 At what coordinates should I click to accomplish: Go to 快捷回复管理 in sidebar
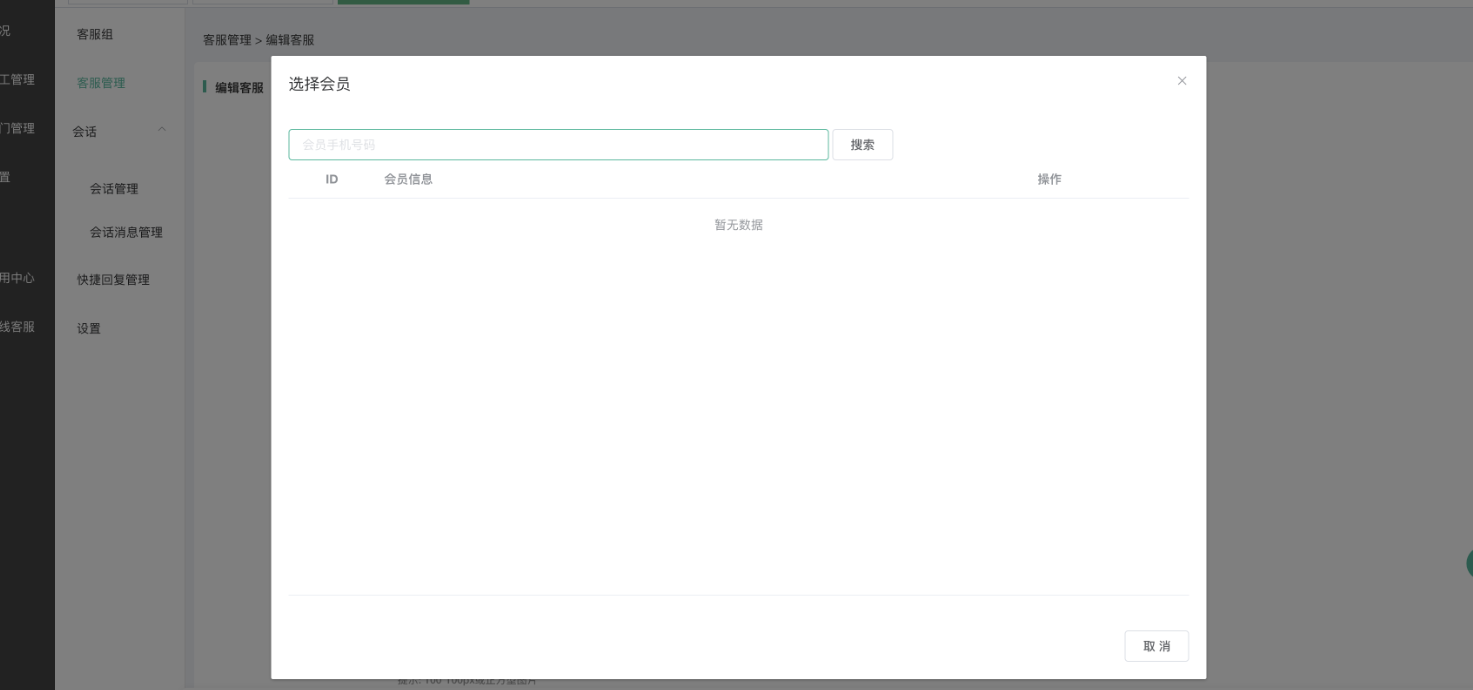tap(113, 280)
